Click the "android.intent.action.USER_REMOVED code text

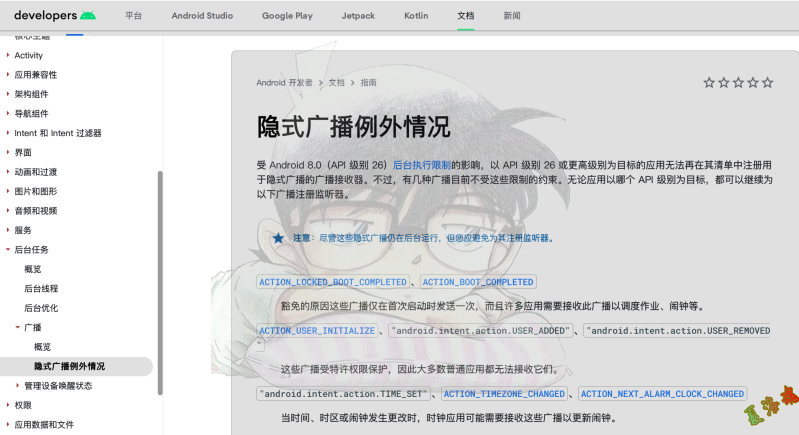coord(677,331)
